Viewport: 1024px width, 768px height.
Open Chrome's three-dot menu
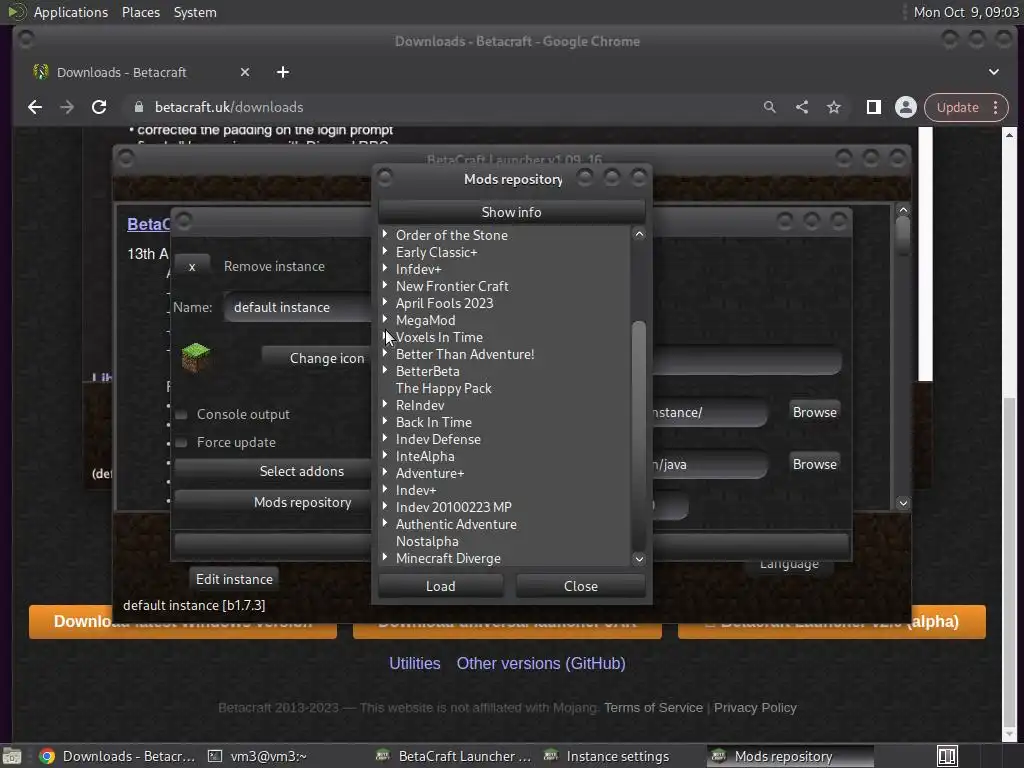(x=995, y=107)
